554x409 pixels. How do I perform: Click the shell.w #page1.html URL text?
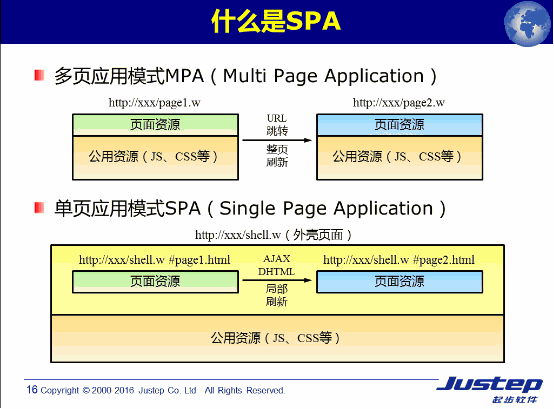pos(154,260)
